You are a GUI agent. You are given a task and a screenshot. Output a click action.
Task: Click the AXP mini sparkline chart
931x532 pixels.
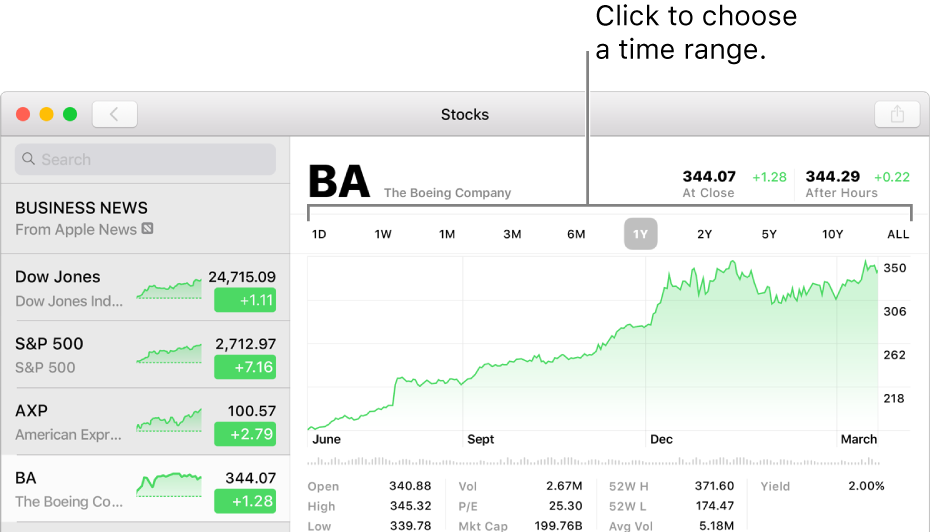pos(168,422)
